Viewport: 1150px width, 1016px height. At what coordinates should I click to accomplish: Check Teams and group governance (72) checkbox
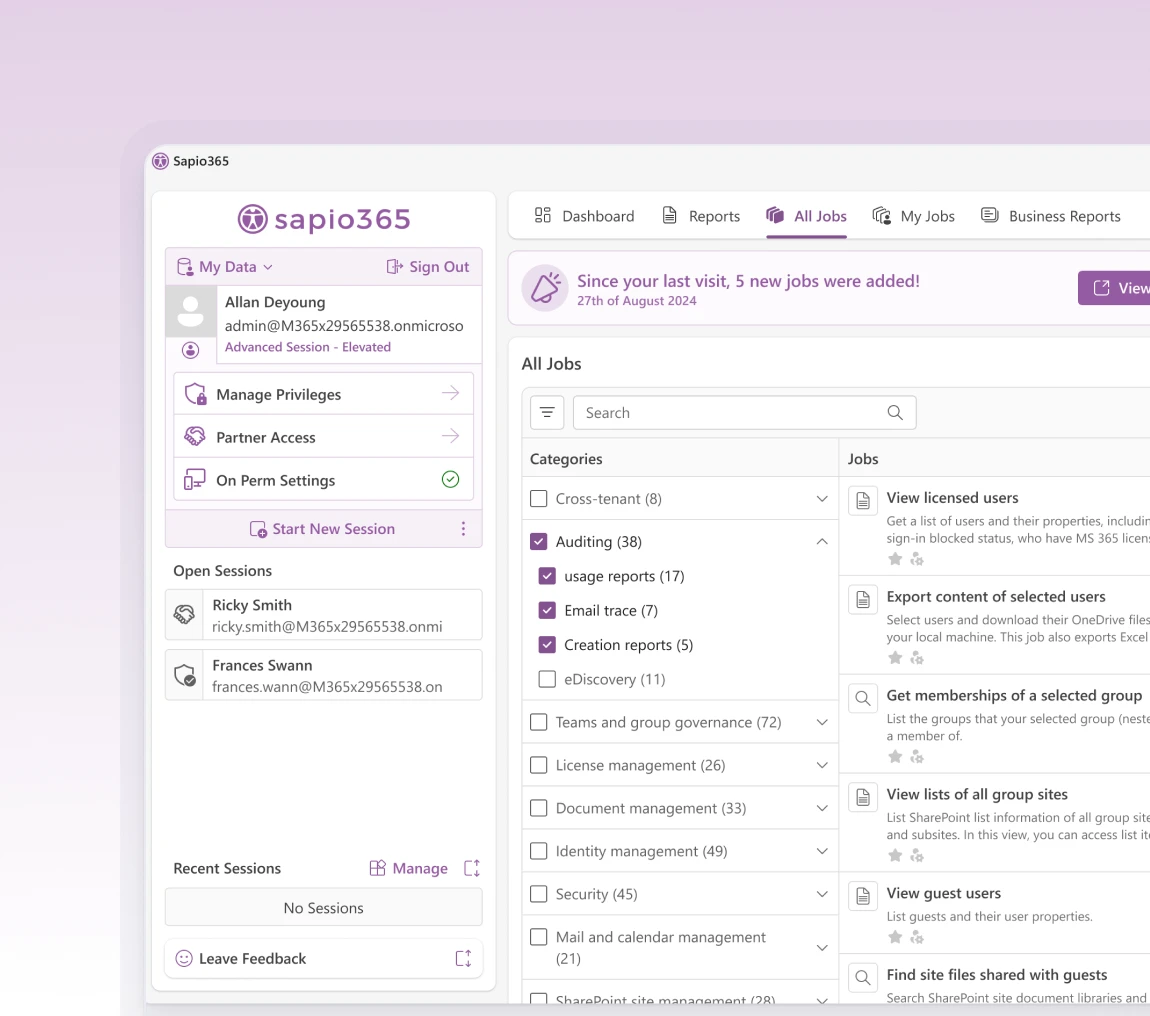[x=538, y=722]
